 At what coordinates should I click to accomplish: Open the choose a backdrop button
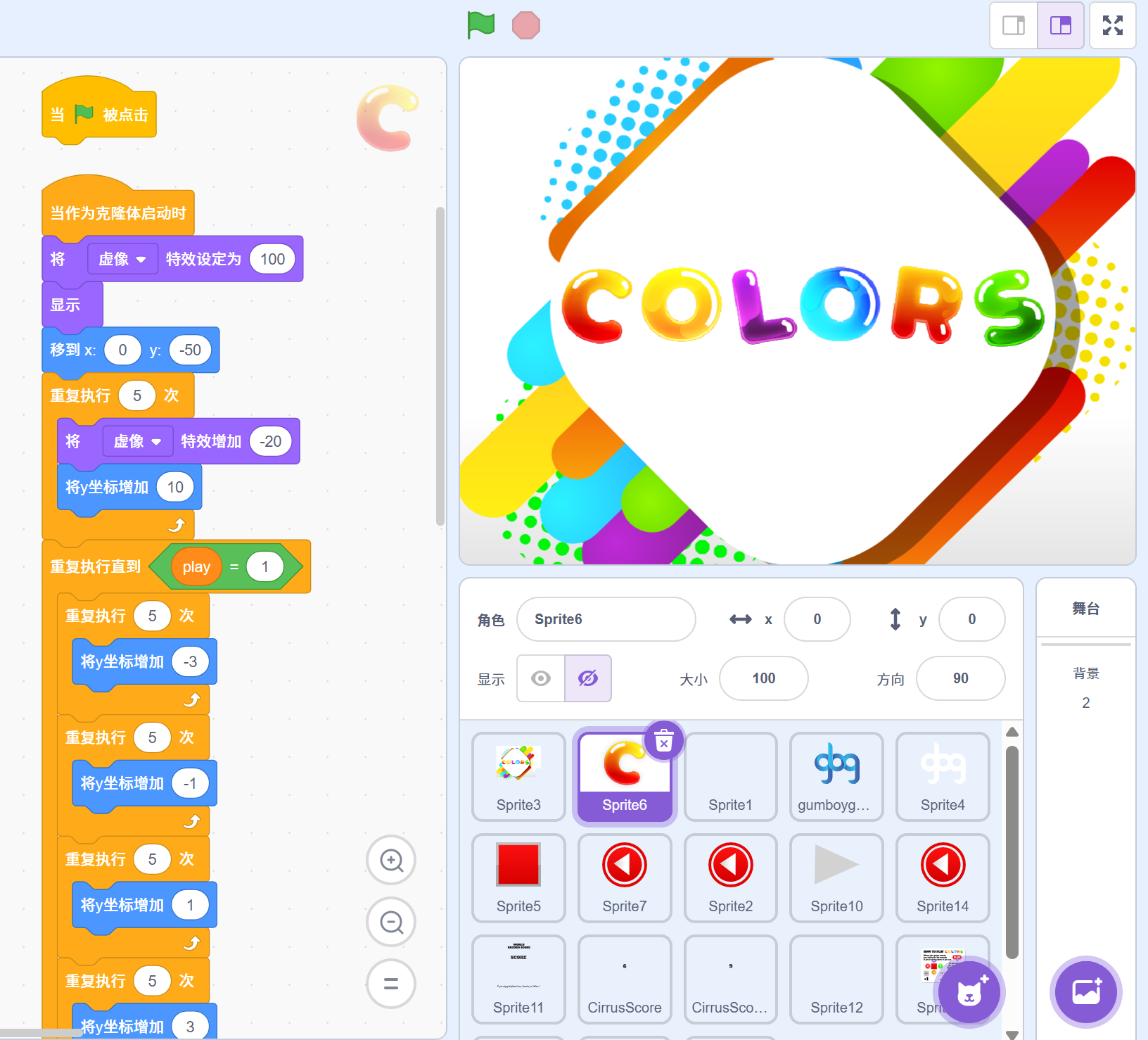click(1085, 992)
